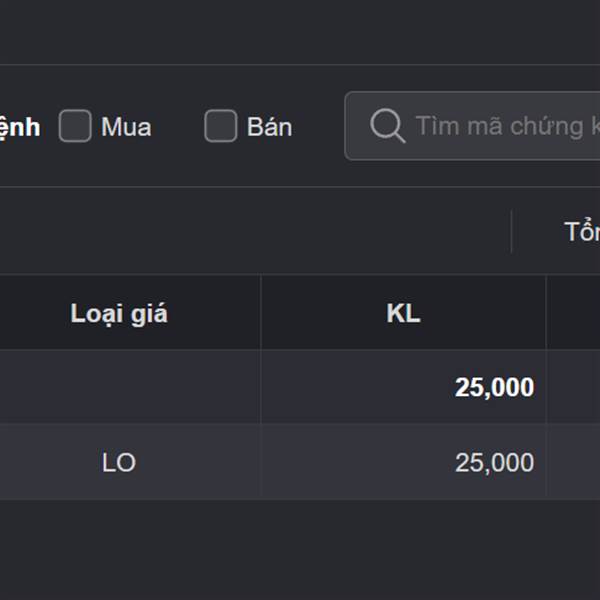Click the magnifying glass search icon

coord(386,127)
